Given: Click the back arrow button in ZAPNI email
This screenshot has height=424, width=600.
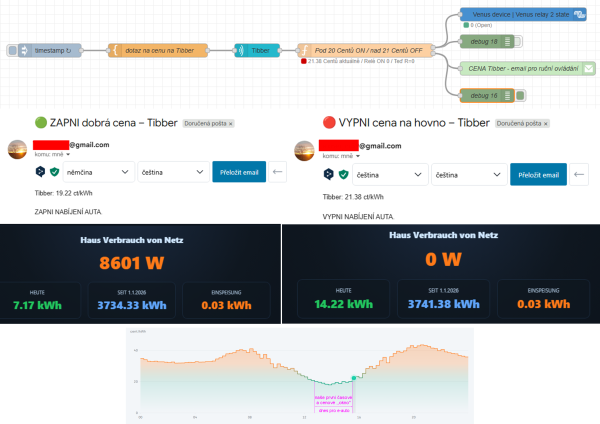Looking at the screenshot, I should point(277,172).
